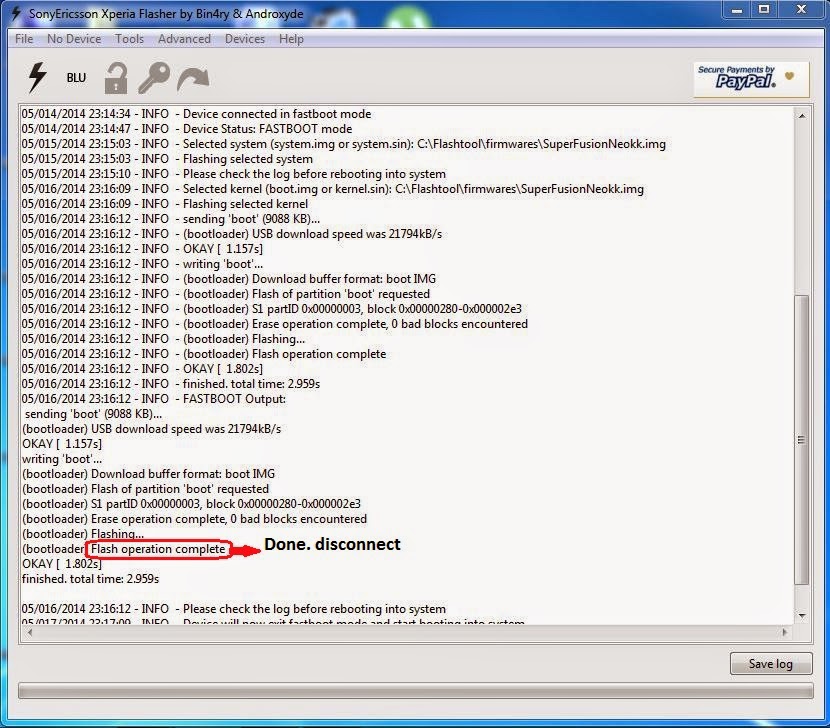The height and width of the screenshot is (728, 830).
Task: Click the last 'finished. total time: 2.959s' line
Action: [91, 579]
